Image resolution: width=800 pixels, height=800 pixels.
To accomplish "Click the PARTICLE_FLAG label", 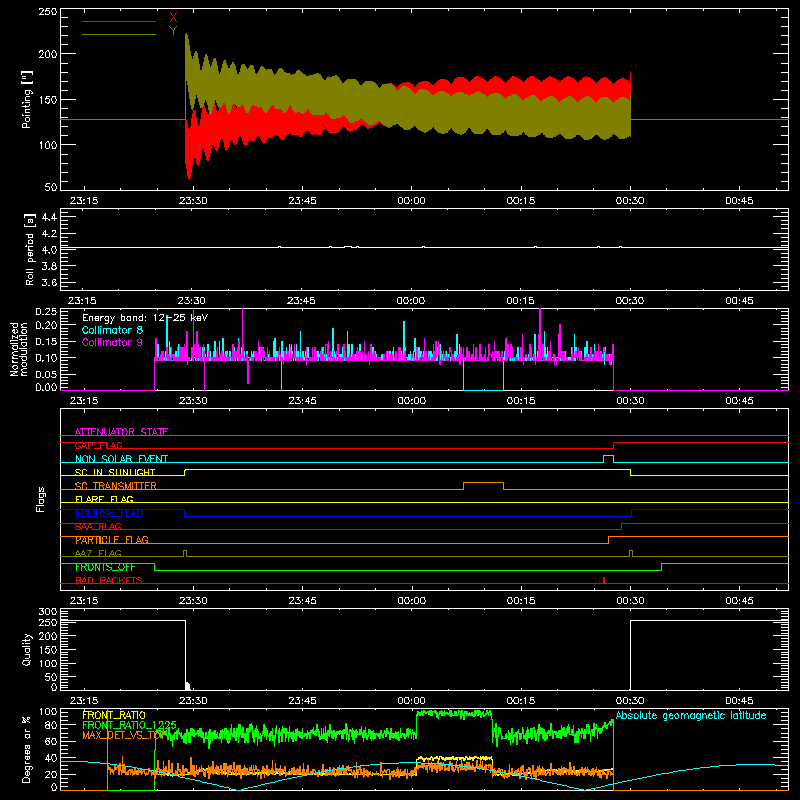I will pos(112,540).
